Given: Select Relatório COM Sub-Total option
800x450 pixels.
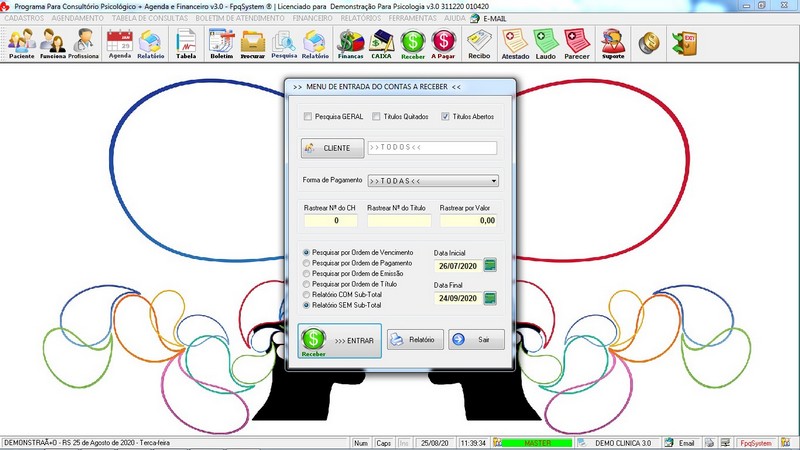Looking at the screenshot, I should point(306,294).
